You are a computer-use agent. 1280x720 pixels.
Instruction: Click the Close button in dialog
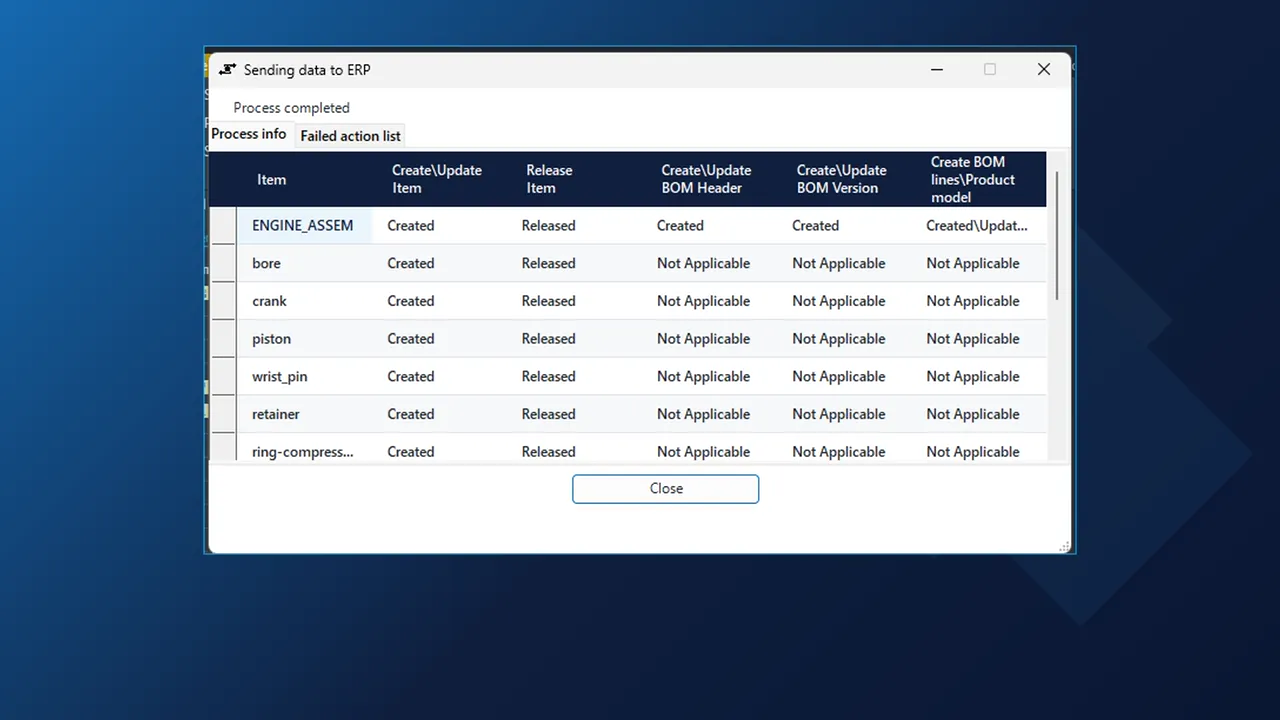pyautogui.click(x=665, y=489)
